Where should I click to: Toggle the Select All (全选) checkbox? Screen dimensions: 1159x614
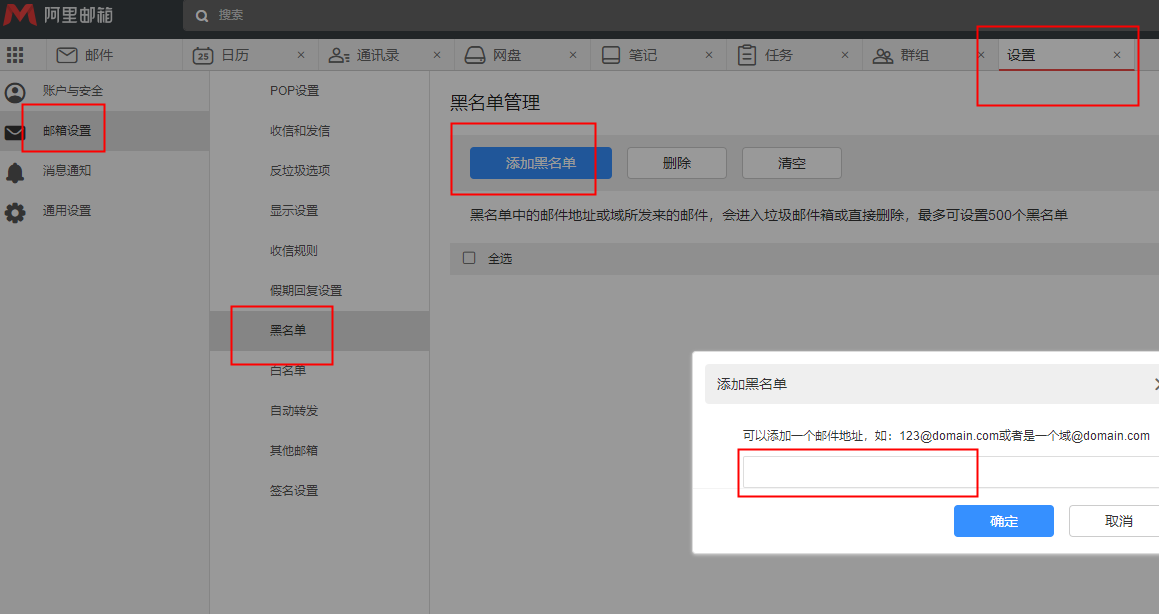(469, 258)
